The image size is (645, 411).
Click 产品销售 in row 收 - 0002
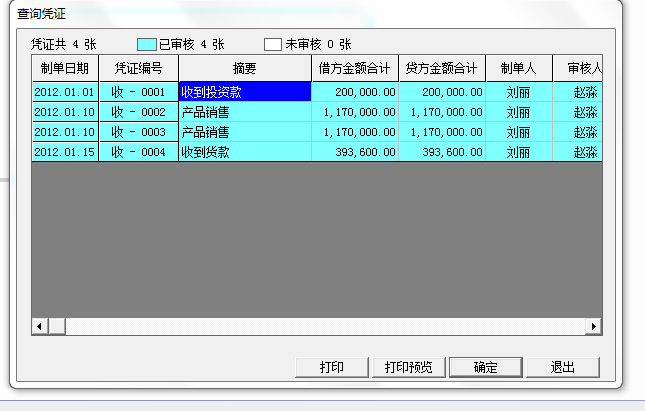tap(245, 112)
